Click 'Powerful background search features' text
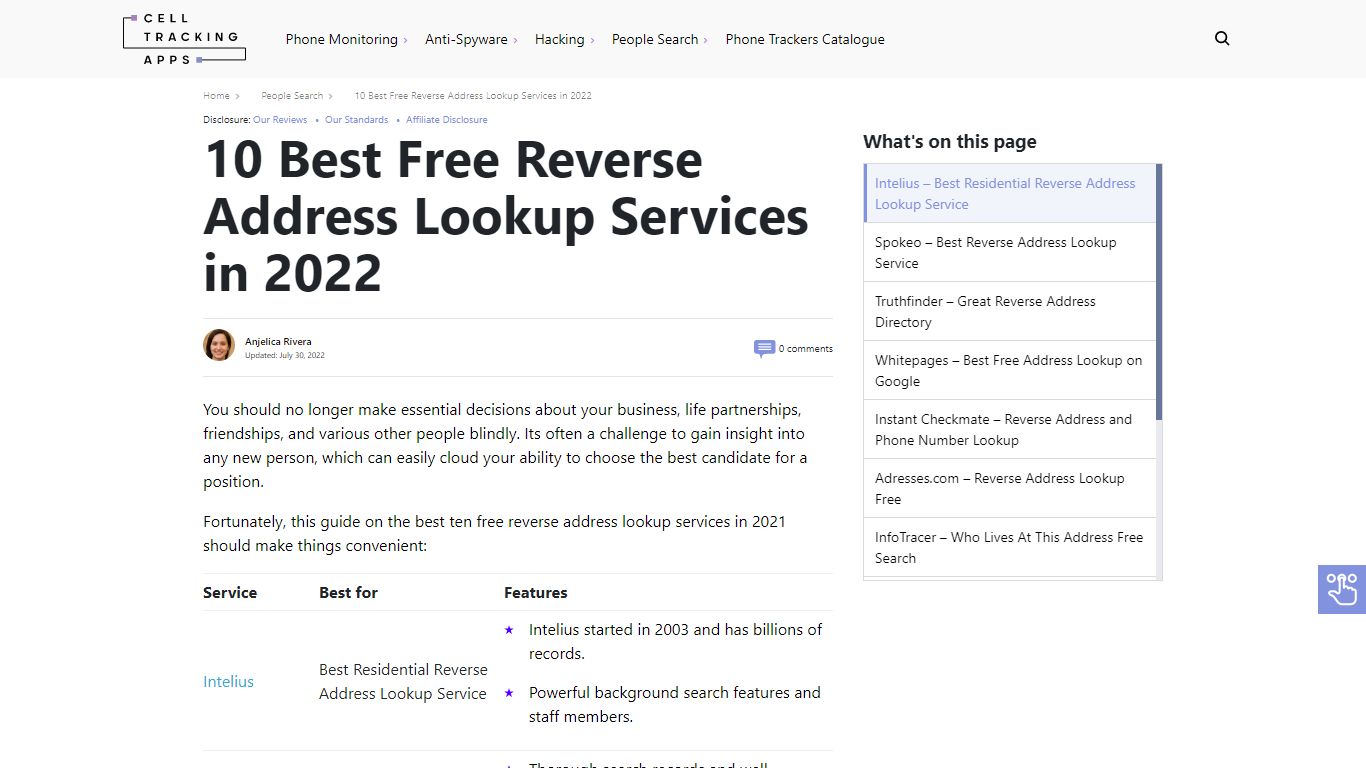 [x=675, y=704]
